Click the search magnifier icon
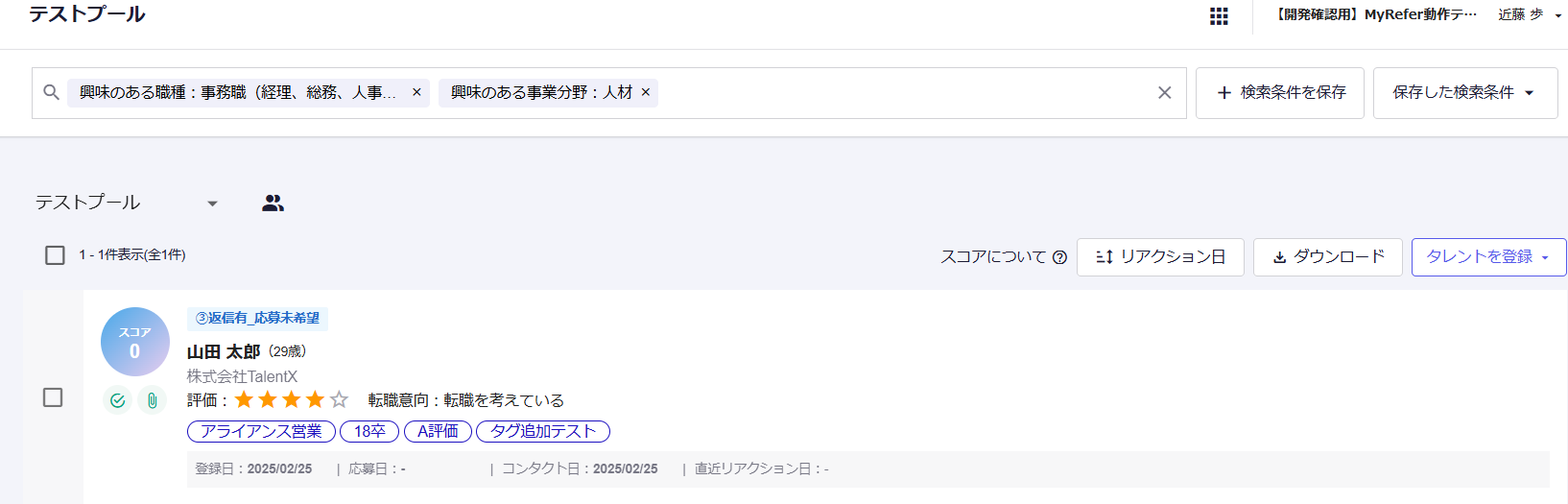This screenshot has height=504, width=1568. [52, 92]
